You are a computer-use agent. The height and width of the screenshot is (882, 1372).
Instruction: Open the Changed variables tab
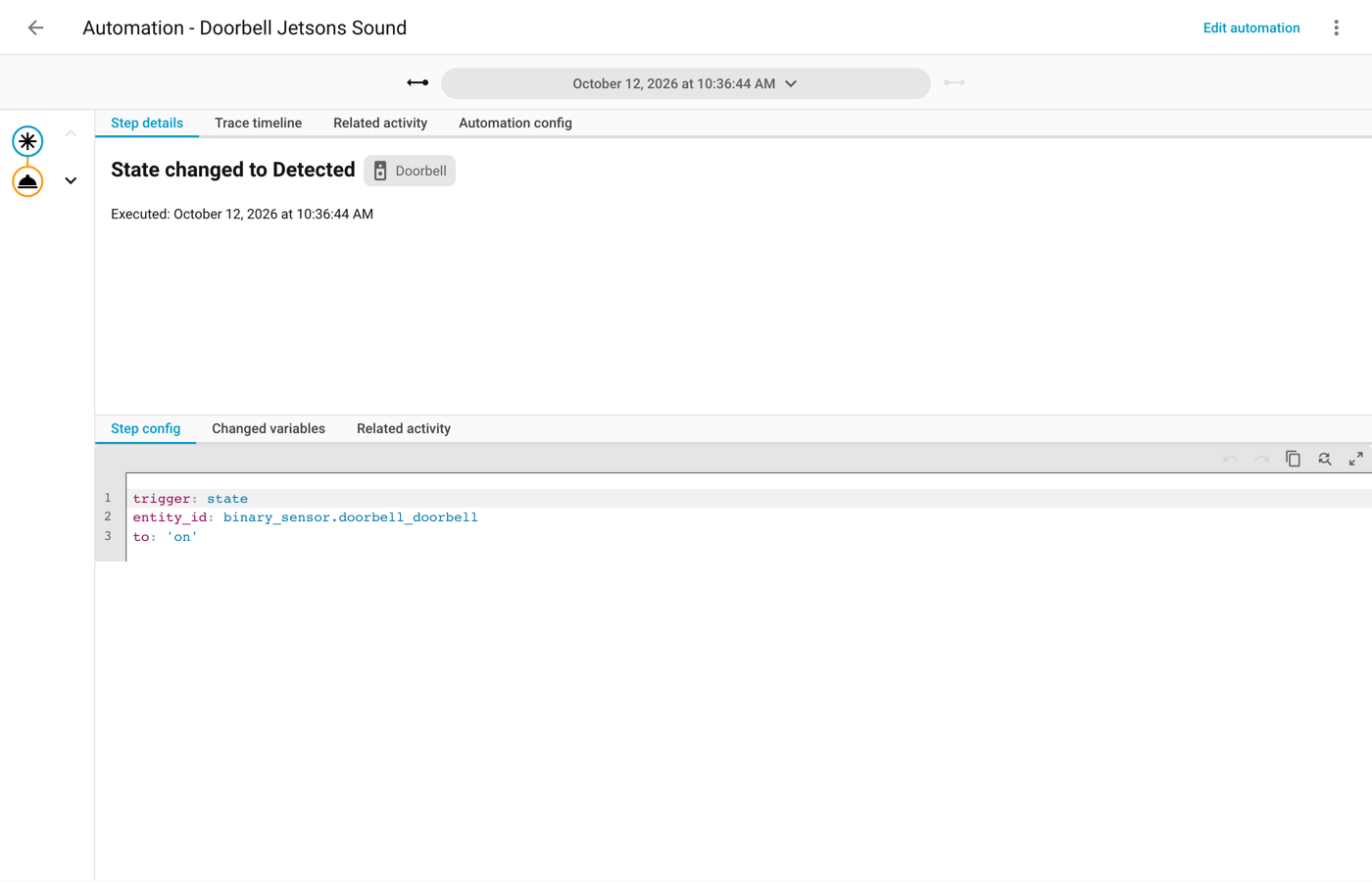click(x=269, y=429)
